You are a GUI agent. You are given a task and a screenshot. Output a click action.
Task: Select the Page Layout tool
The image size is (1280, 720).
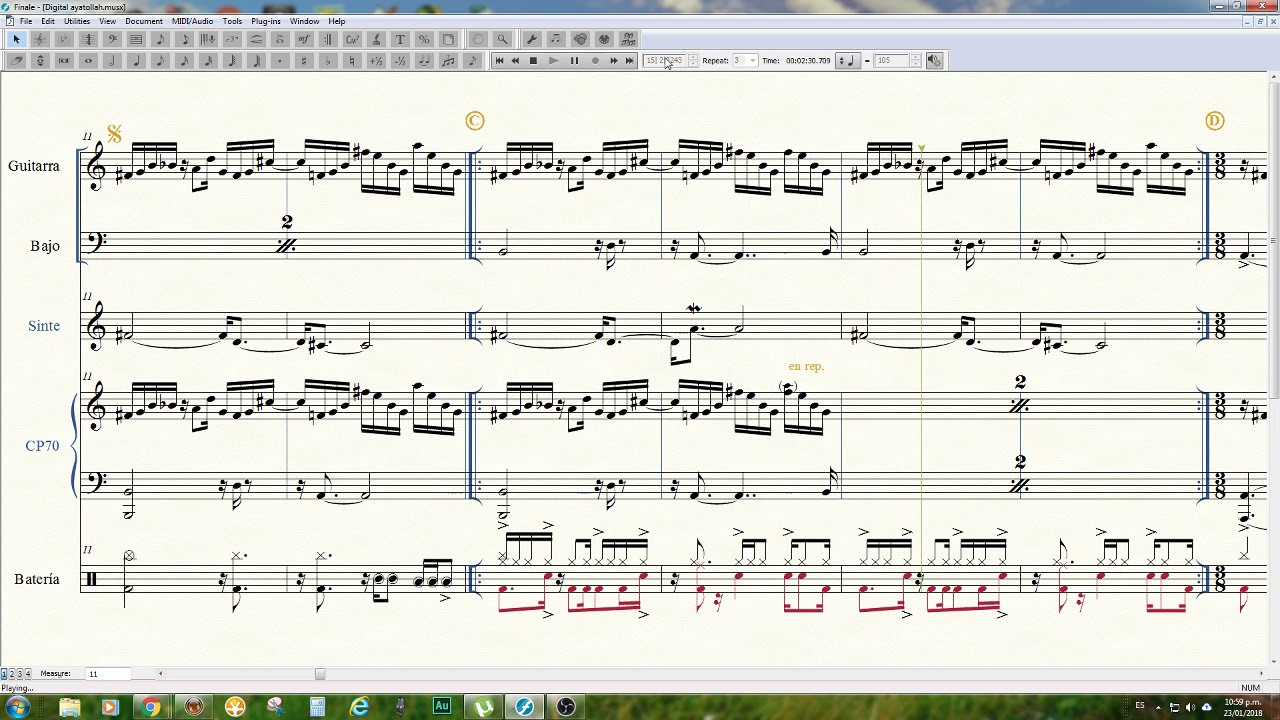click(x=448, y=39)
